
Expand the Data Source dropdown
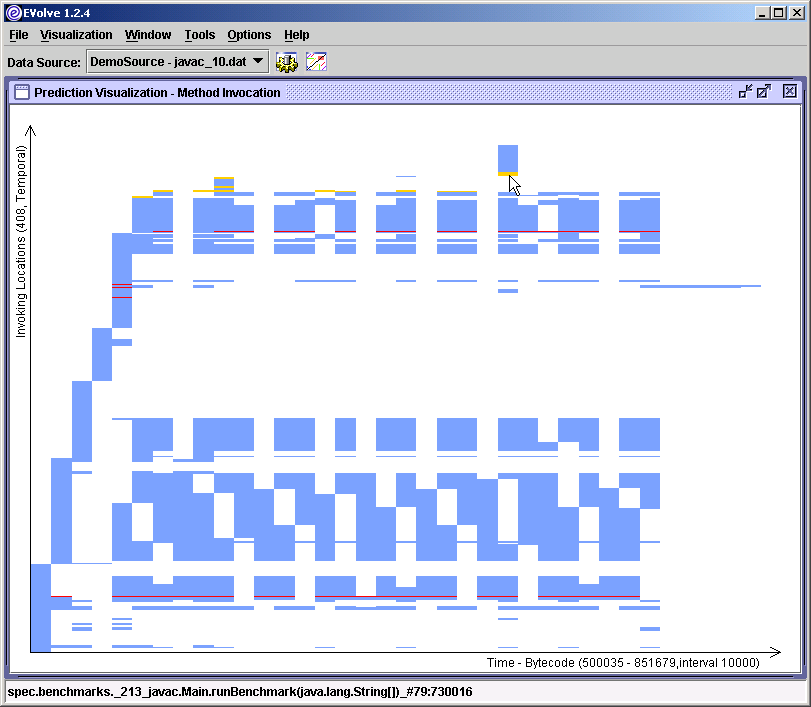tap(177, 62)
